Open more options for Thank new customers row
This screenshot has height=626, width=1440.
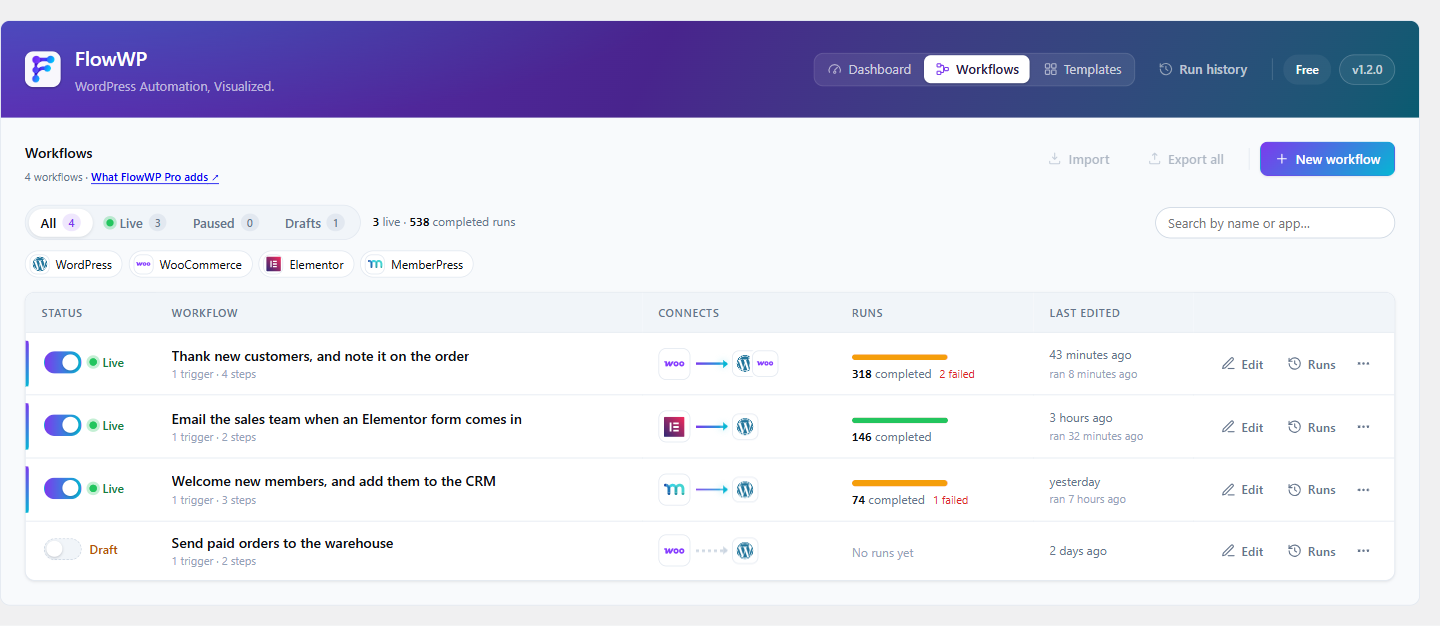coord(1363,364)
